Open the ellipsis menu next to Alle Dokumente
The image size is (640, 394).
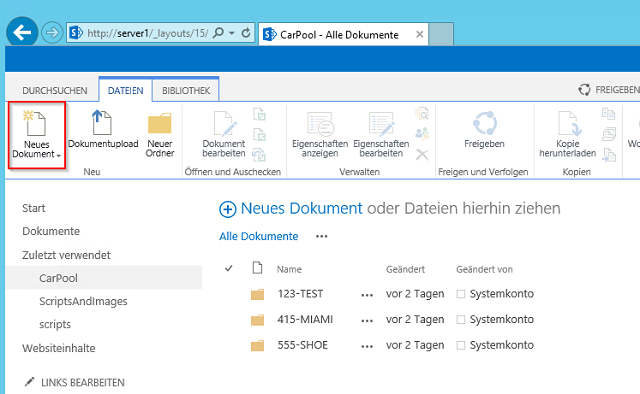tap(322, 236)
